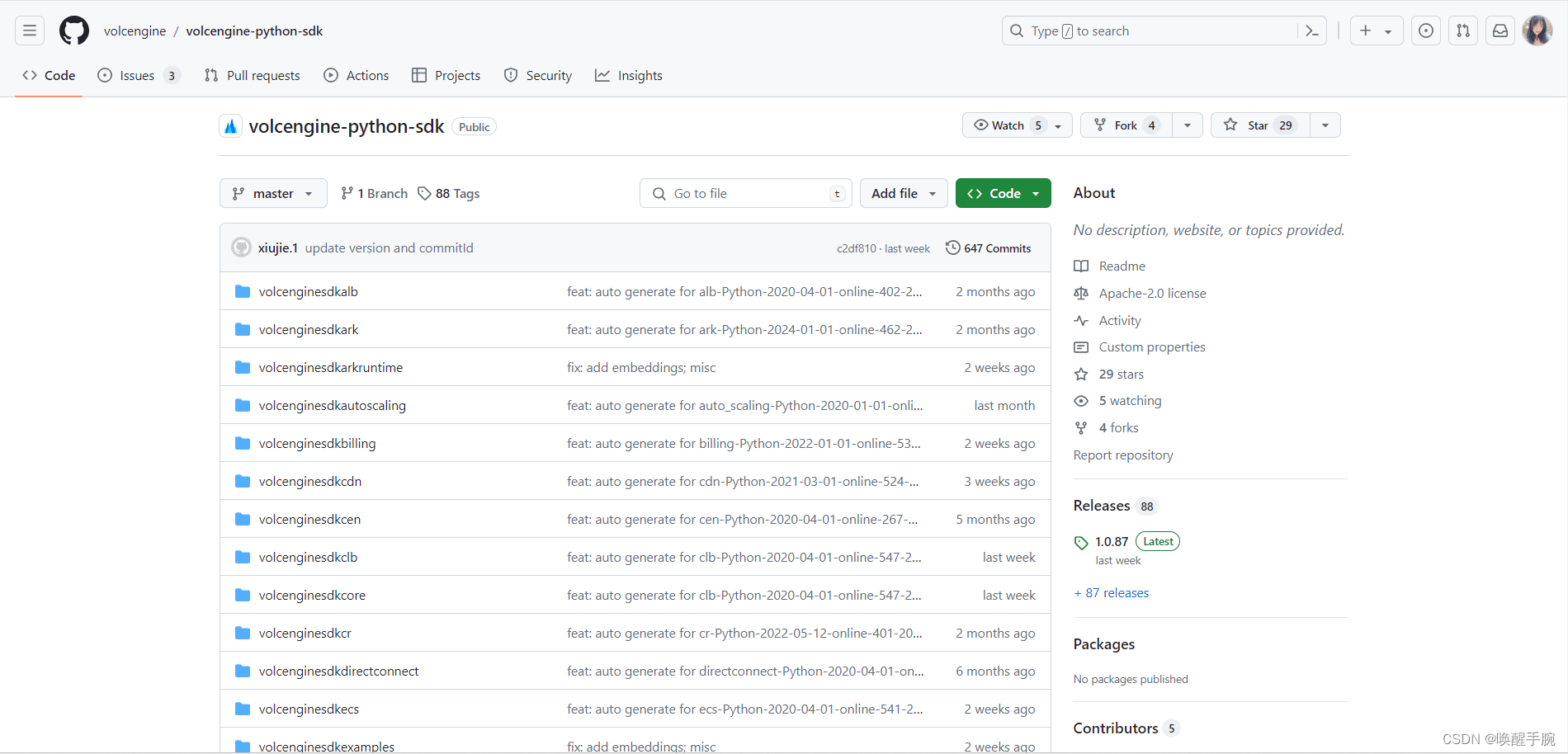The image size is (1568, 754).
Task: Open volcenginesdkdirectconnect folder
Action: pyautogui.click(x=338, y=672)
